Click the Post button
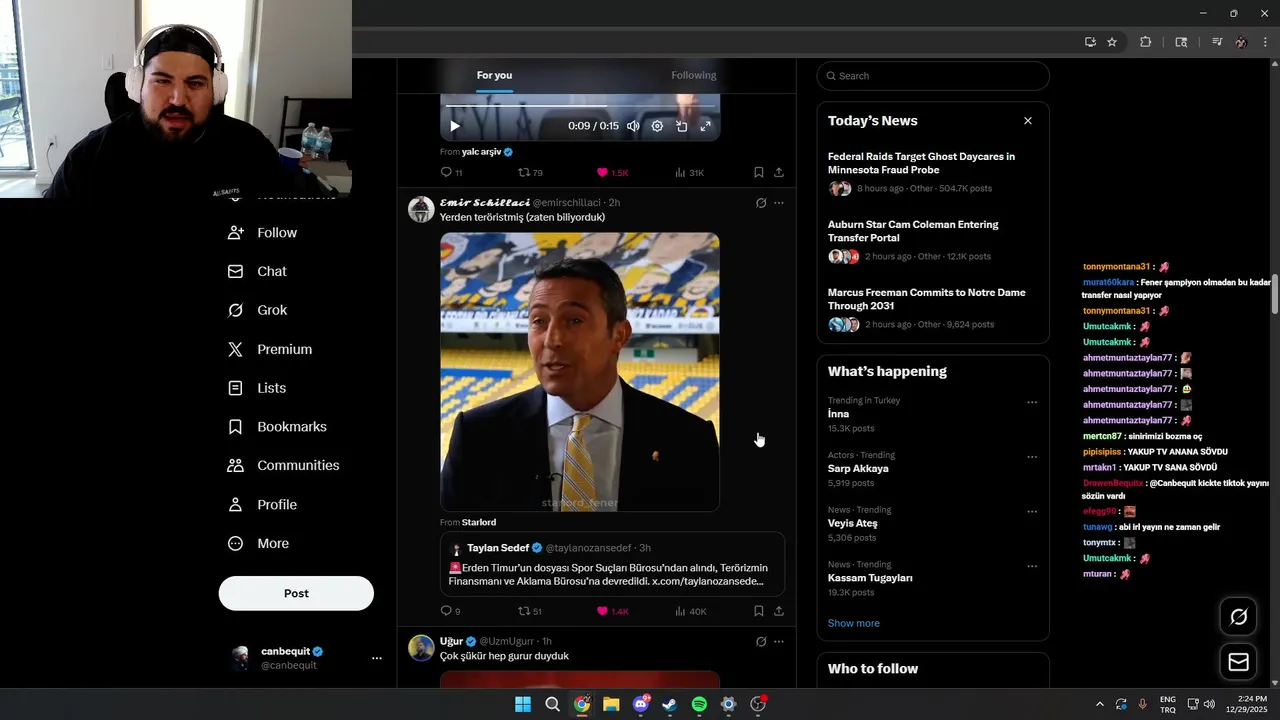This screenshot has height=720, width=1280. (296, 593)
